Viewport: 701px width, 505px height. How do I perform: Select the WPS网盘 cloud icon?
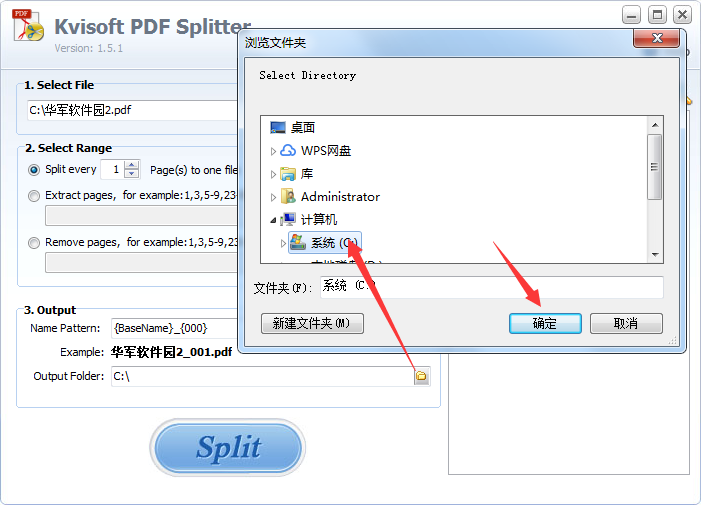pyautogui.click(x=288, y=151)
